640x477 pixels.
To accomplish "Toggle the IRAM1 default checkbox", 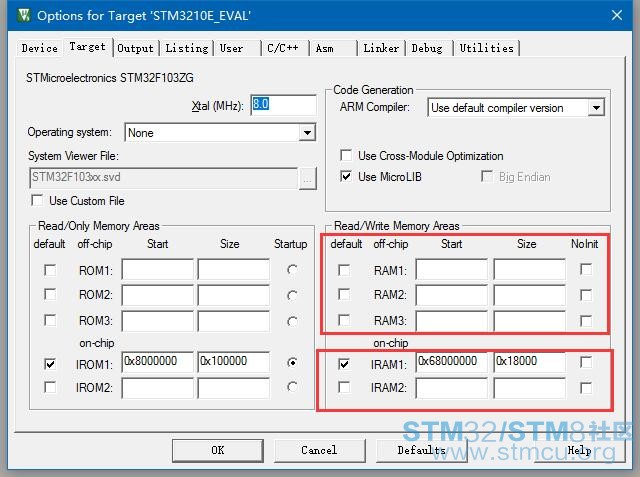I will pos(344,364).
